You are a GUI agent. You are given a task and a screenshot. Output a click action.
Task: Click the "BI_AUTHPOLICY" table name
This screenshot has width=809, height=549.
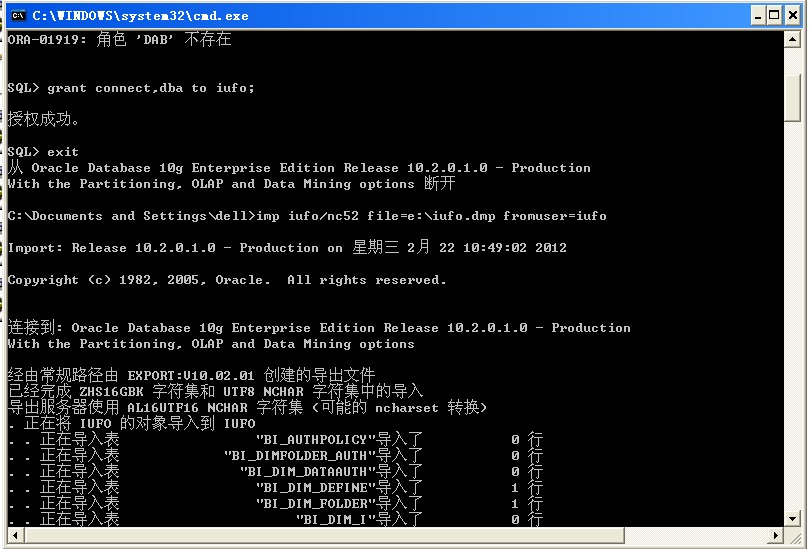click(x=315, y=440)
